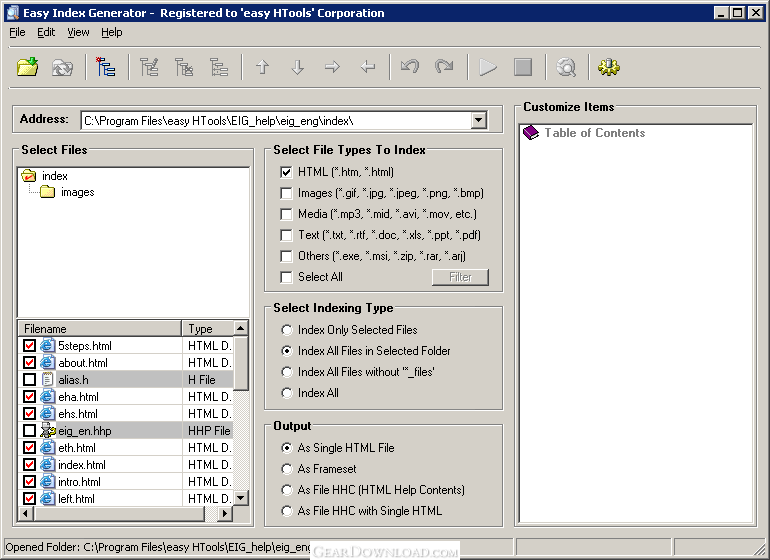770x560 pixels.
Task: Click the Move Up arrow icon
Action: point(263,67)
